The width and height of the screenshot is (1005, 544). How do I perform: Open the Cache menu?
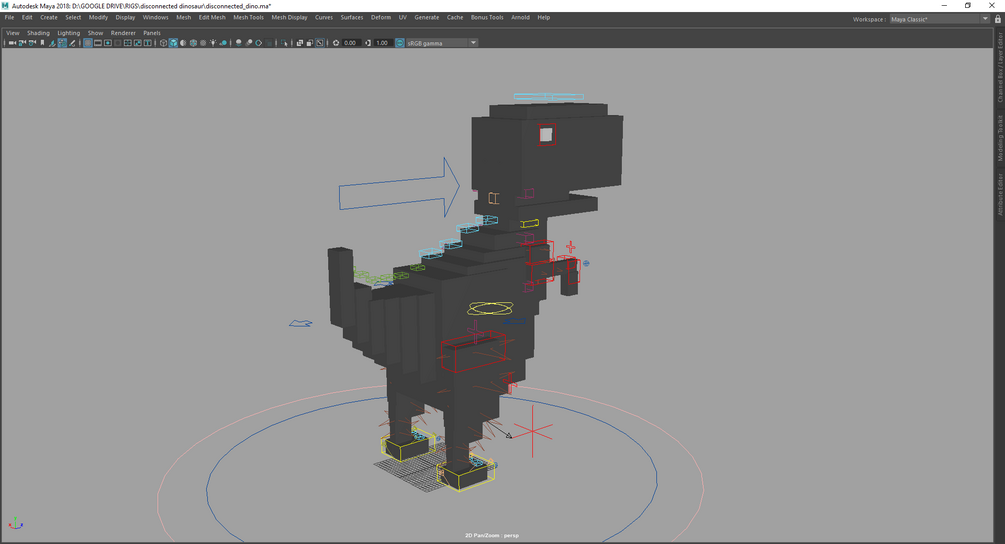[455, 17]
